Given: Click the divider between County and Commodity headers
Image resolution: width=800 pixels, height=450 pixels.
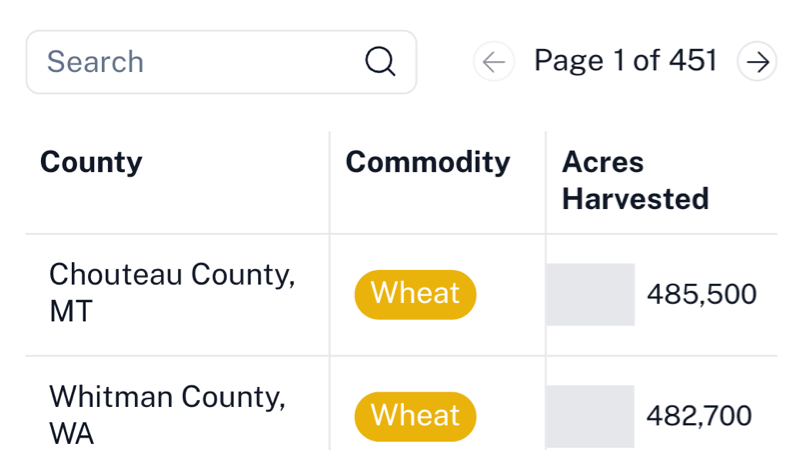Looking at the screenshot, I should coord(330,182).
